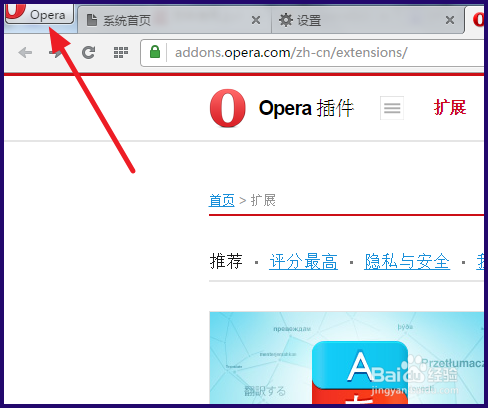The image size is (488, 408).
Task: Close the 设置 tab
Action: [450, 20]
